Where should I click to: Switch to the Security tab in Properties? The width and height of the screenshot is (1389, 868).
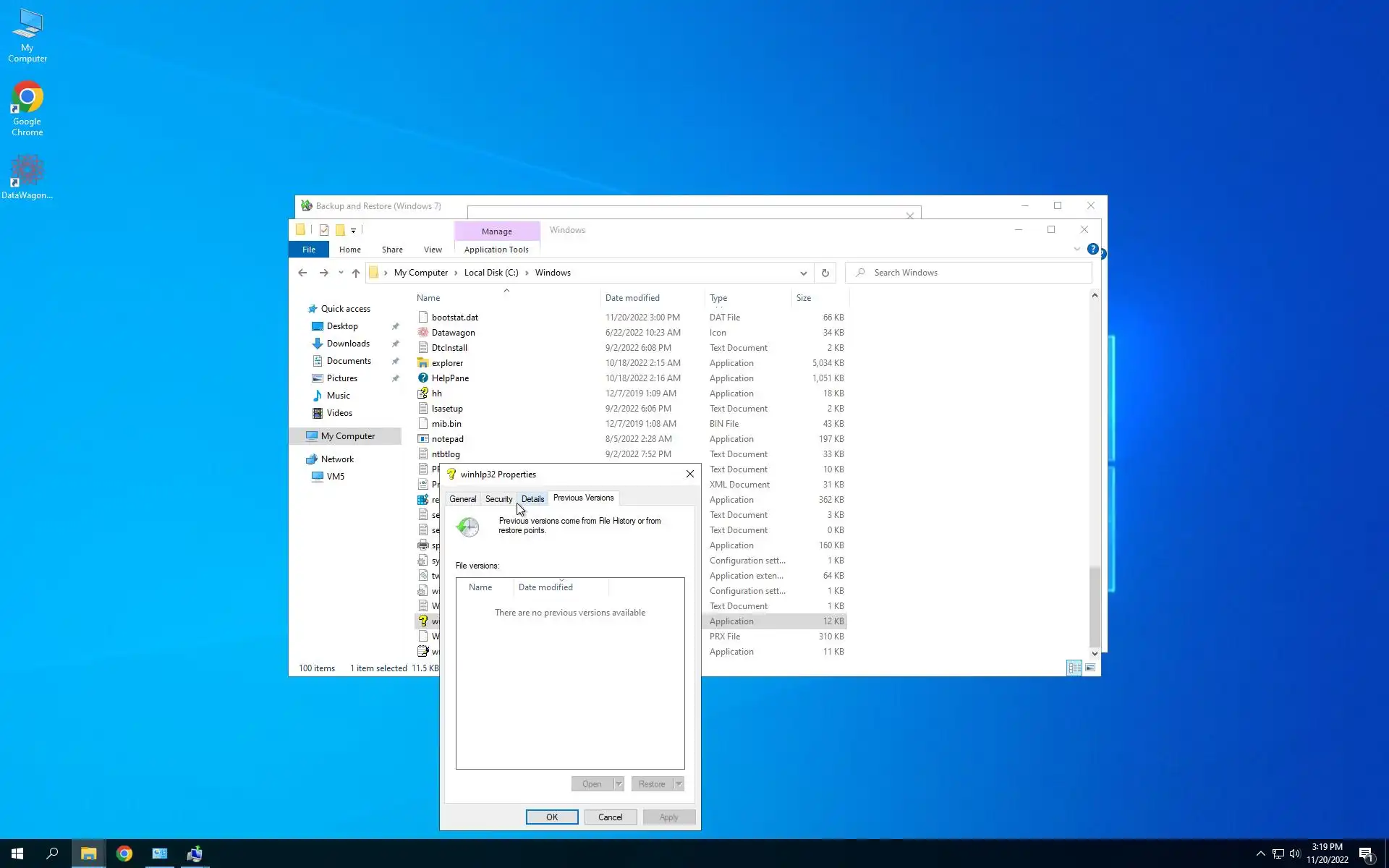498,499
